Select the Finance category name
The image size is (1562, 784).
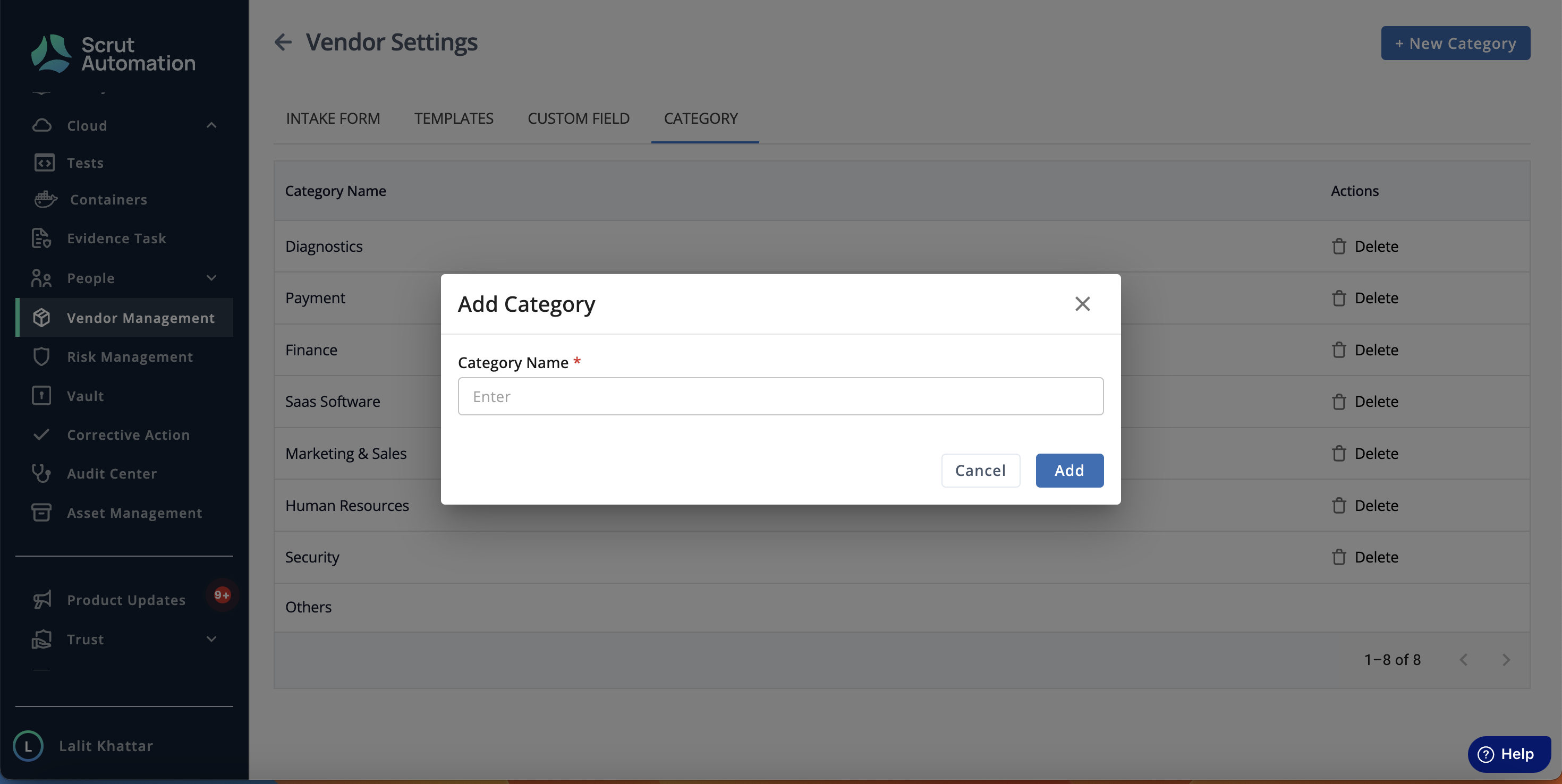coord(311,350)
